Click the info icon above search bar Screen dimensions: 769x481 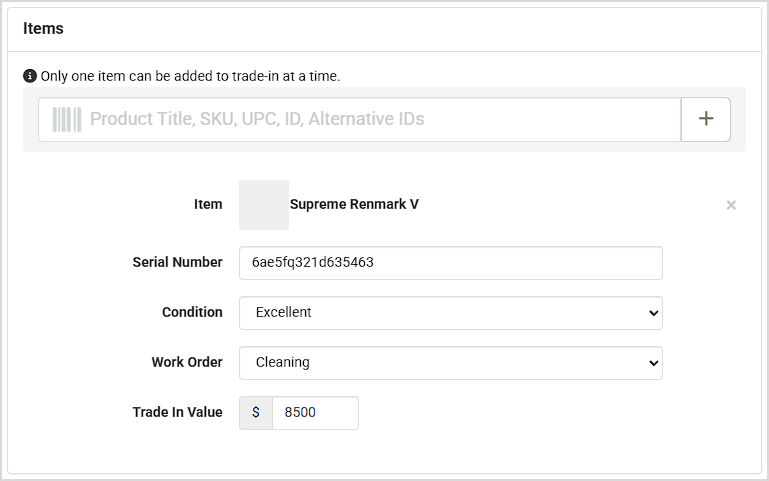click(30, 76)
